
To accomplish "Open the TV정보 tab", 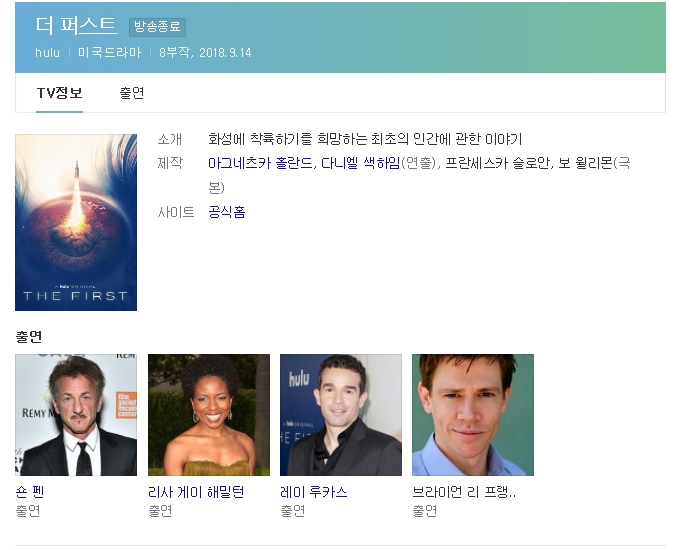I will 59,93.
